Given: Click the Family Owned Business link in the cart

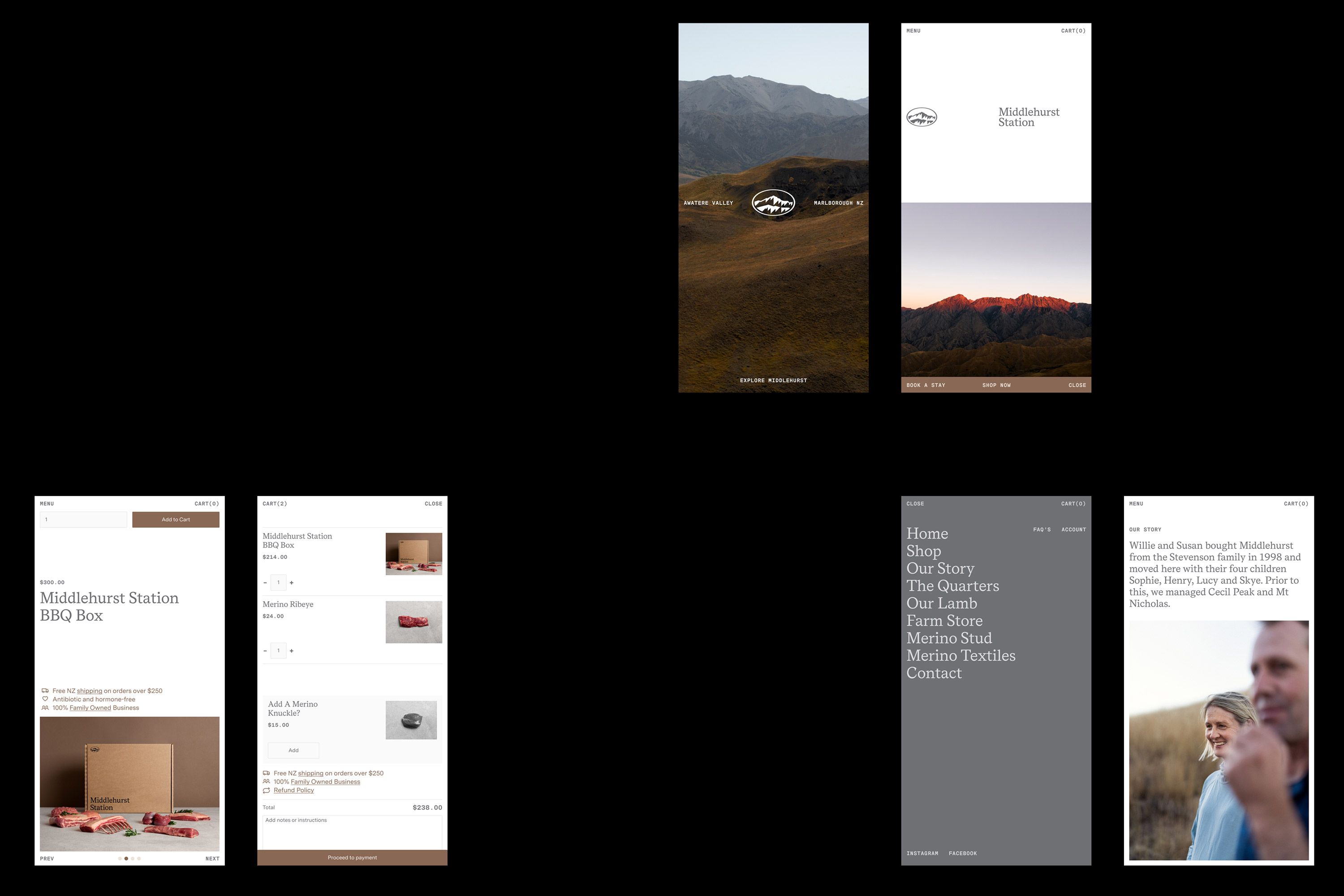Looking at the screenshot, I should coord(325,782).
